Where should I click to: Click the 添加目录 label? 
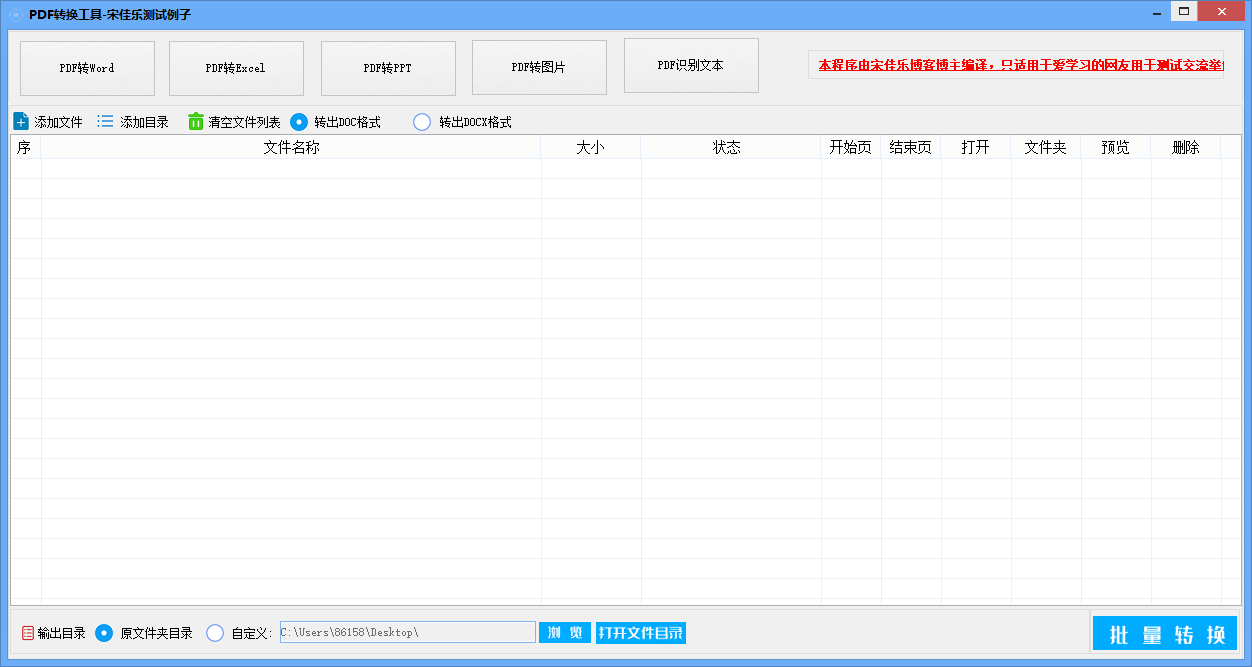pos(145,122)
